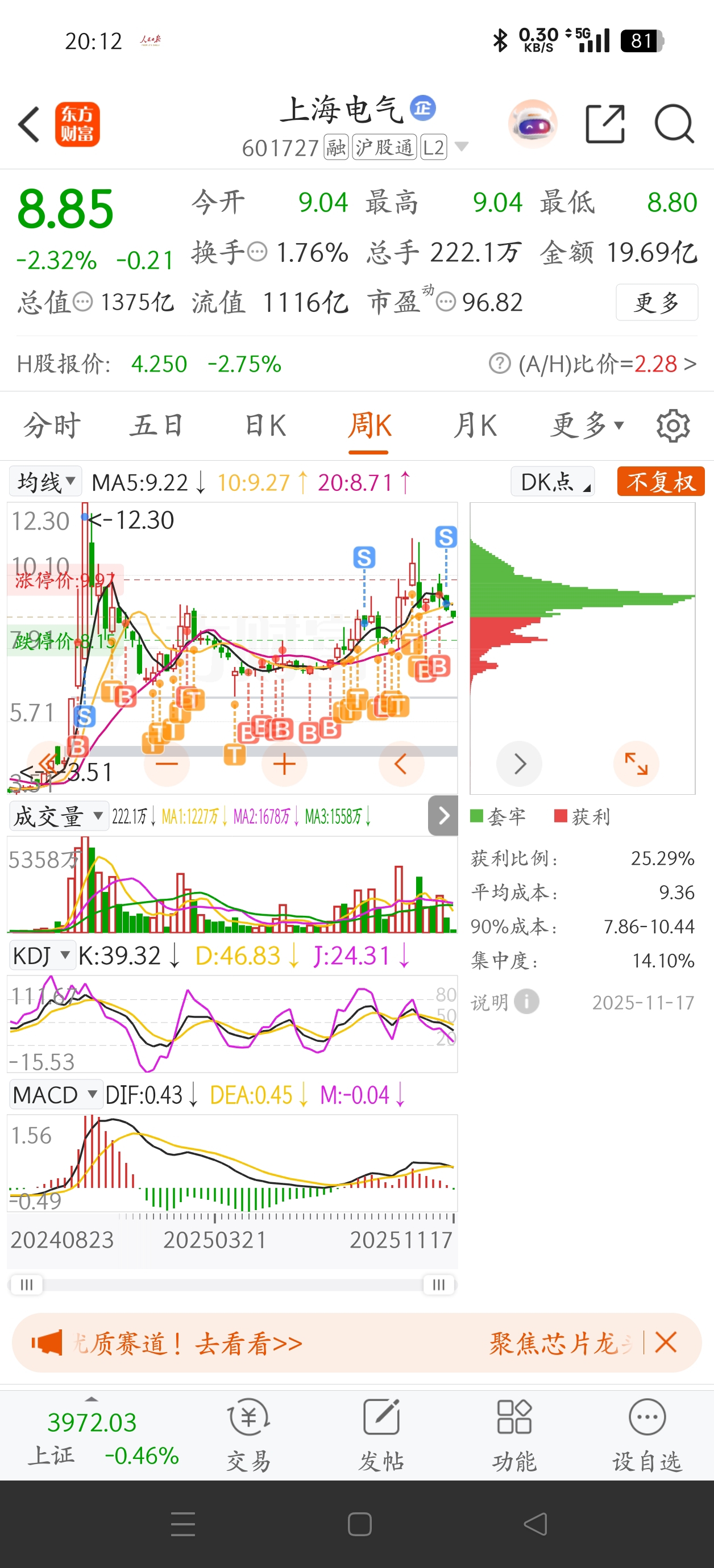This screenshot has width=714, height=1568.
Task: Open the 东方财富 logo icon
Action: coord(77,124)
